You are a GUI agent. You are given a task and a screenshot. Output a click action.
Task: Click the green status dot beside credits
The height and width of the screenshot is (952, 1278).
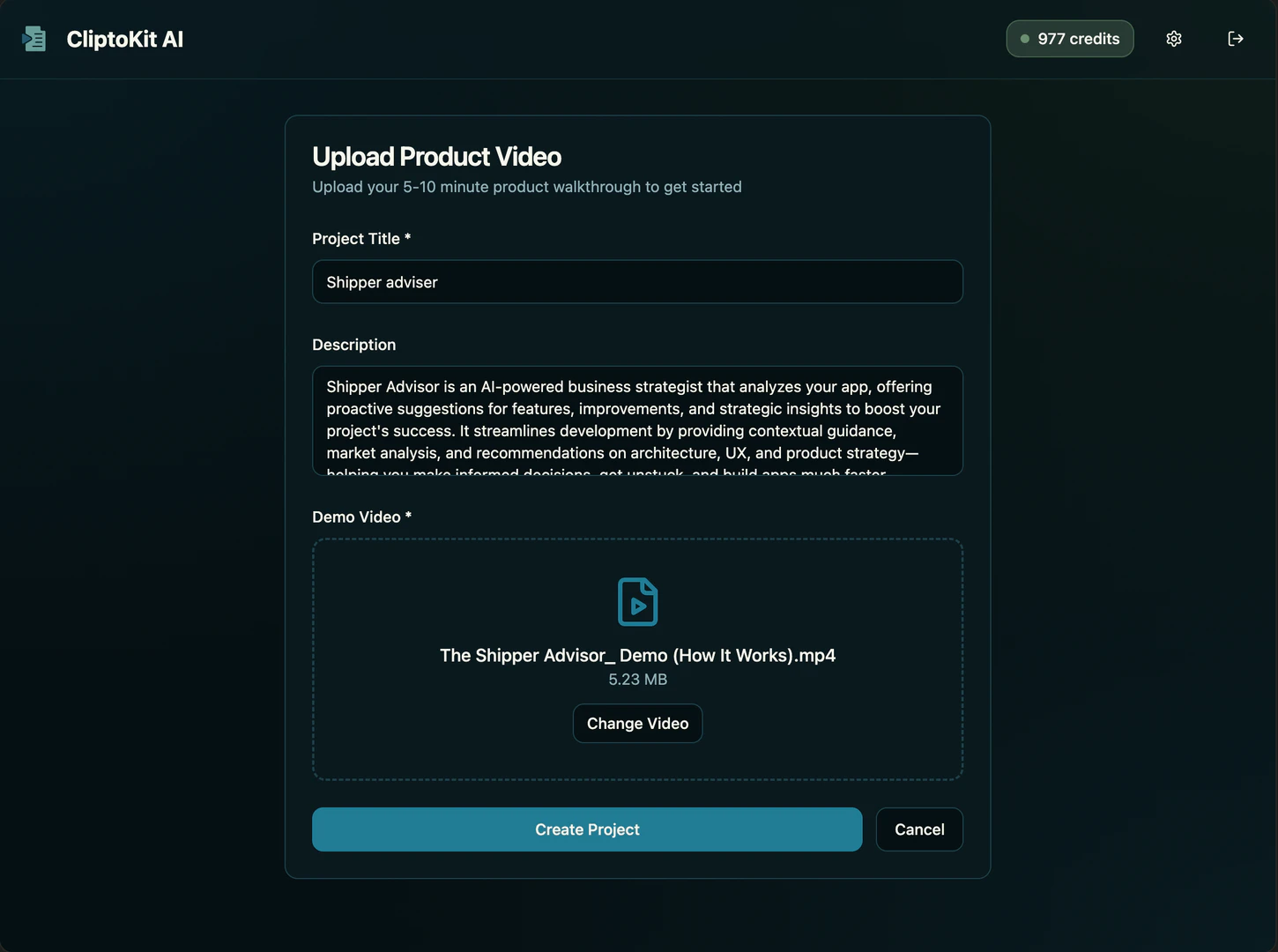pos(1024,39)
